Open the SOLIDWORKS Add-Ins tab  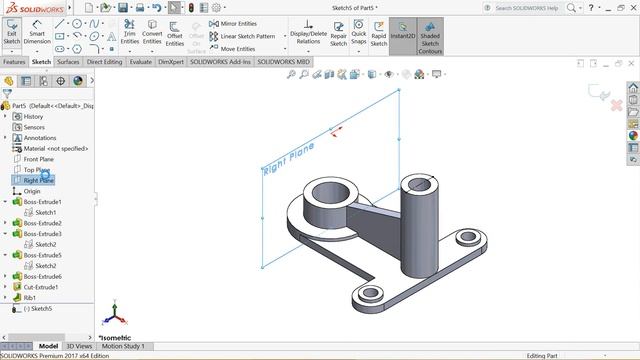click(220, 62)
